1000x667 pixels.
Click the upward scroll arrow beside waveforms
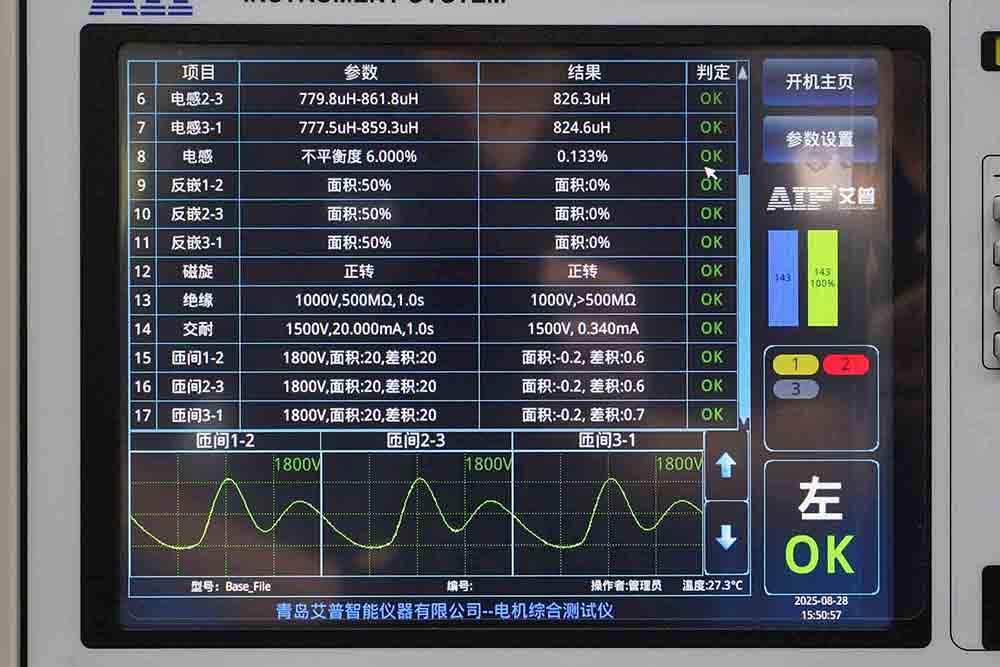728,463
